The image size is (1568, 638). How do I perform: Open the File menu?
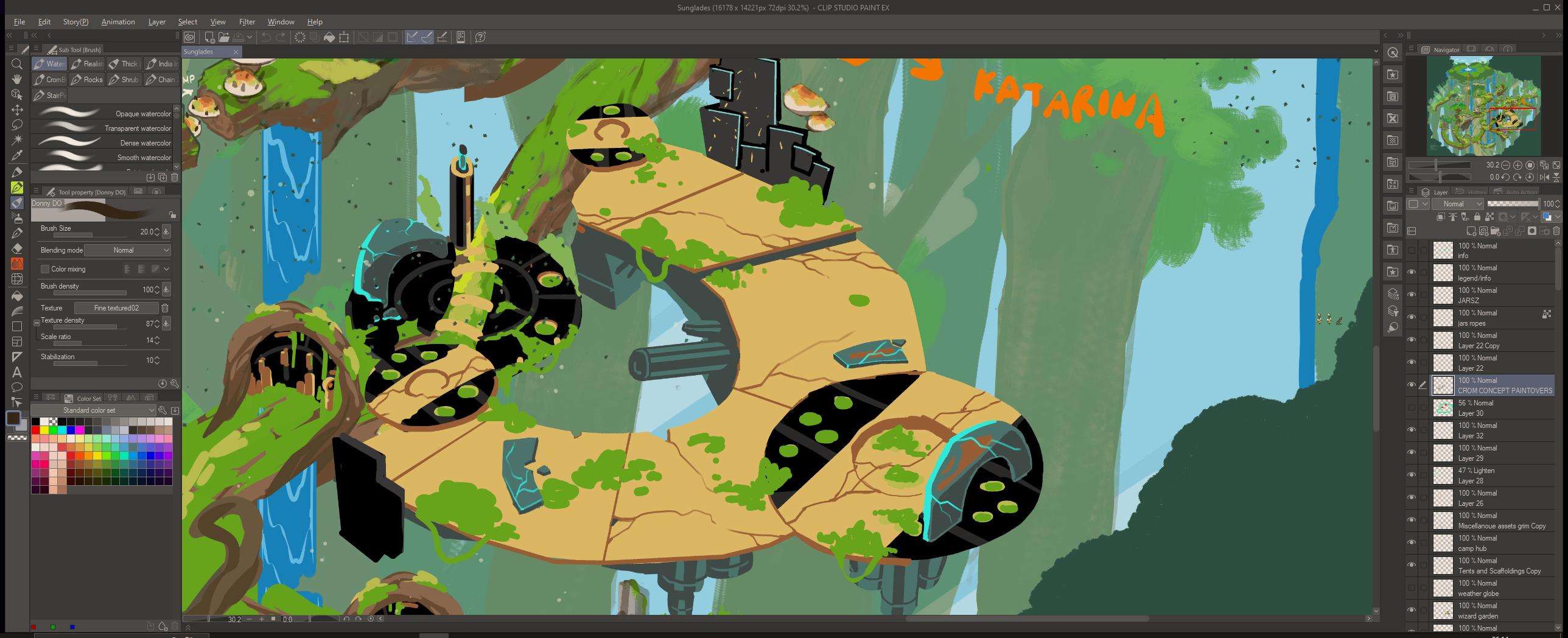(19, 22)
